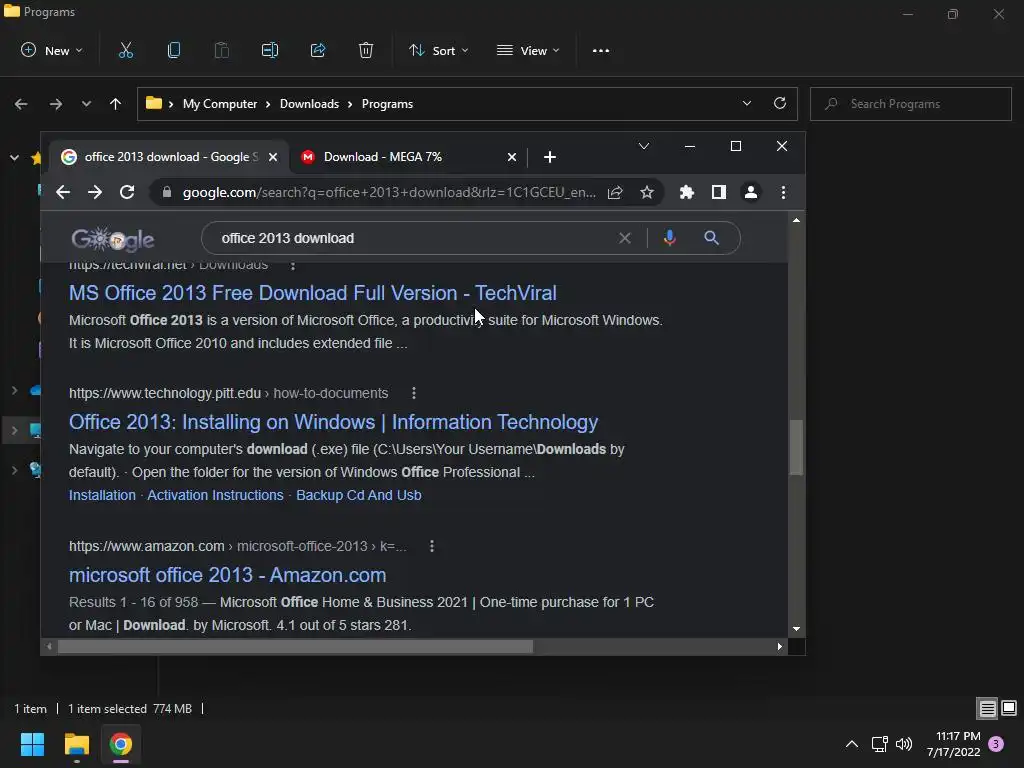Click the Activation Instructions sitelink
The height and width of the screenshot is (768, 1024).
(216, 495)
